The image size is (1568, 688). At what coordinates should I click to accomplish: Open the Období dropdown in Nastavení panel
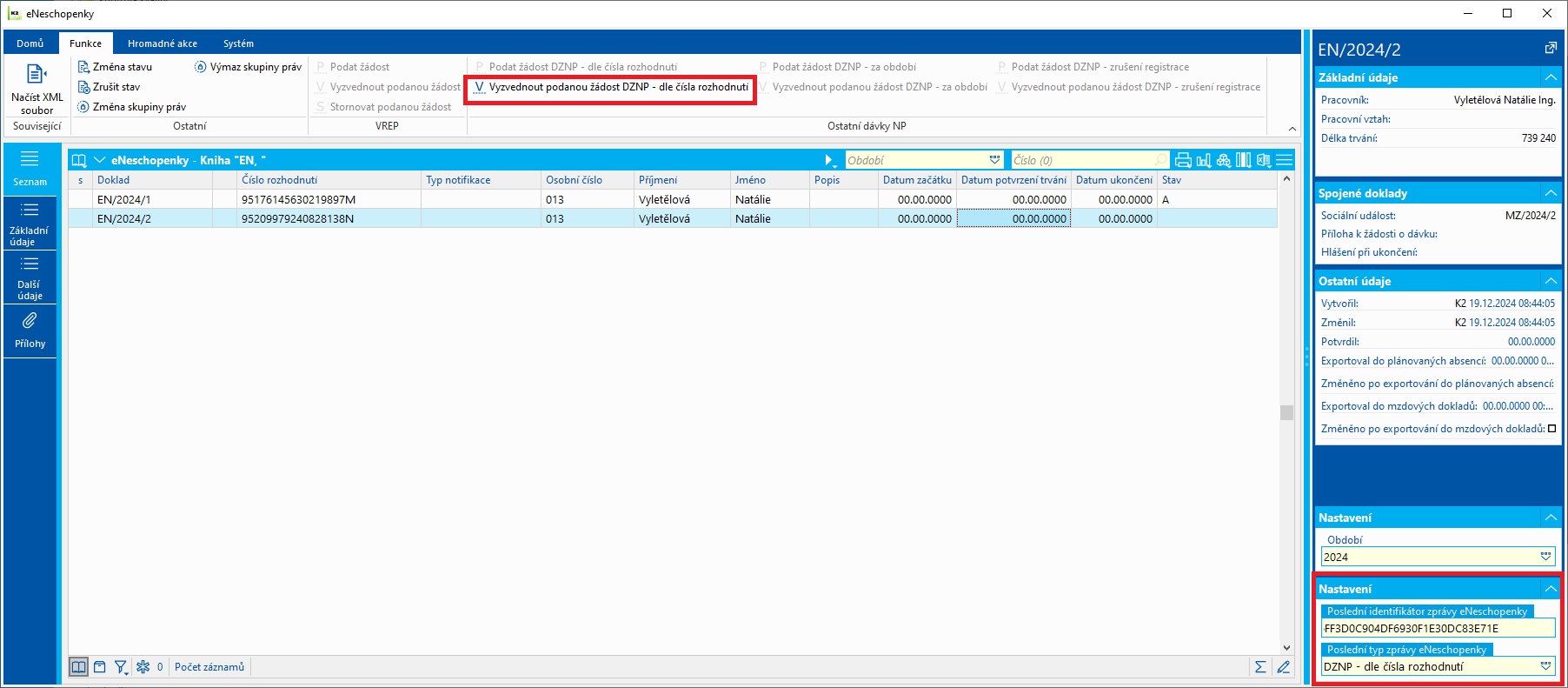(1545, 557)
